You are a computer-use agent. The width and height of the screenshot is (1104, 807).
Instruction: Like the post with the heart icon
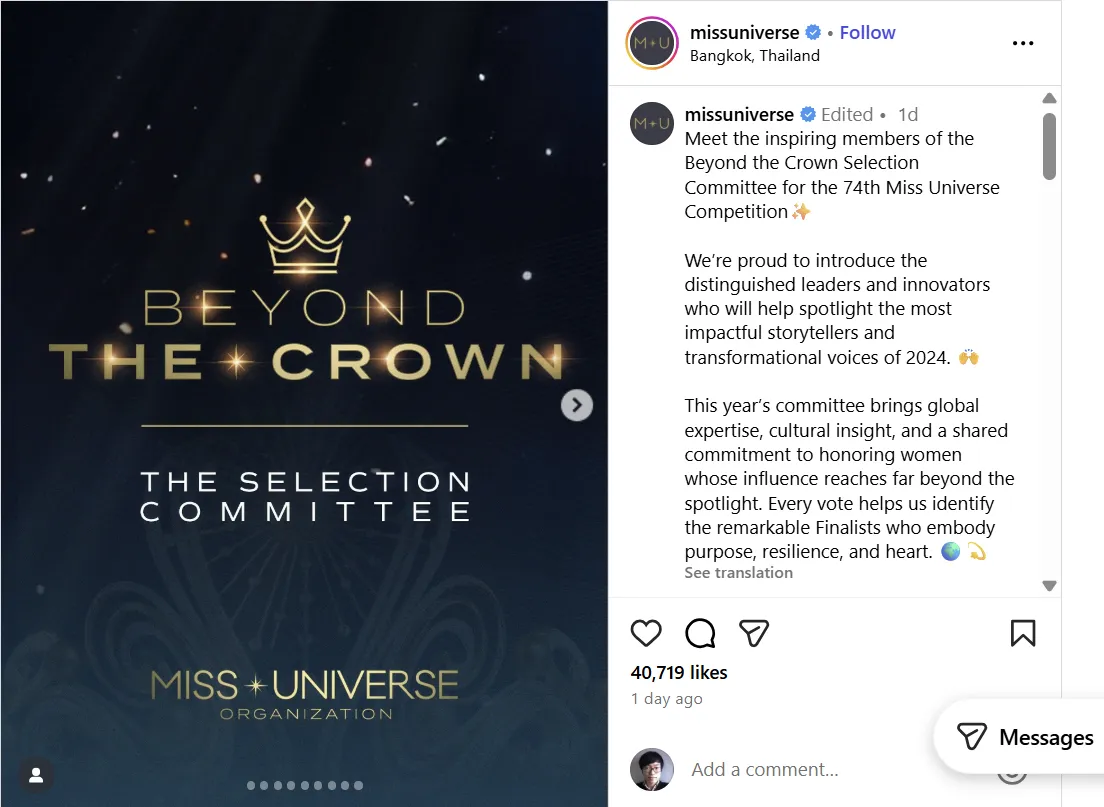(x=646, y=633)
